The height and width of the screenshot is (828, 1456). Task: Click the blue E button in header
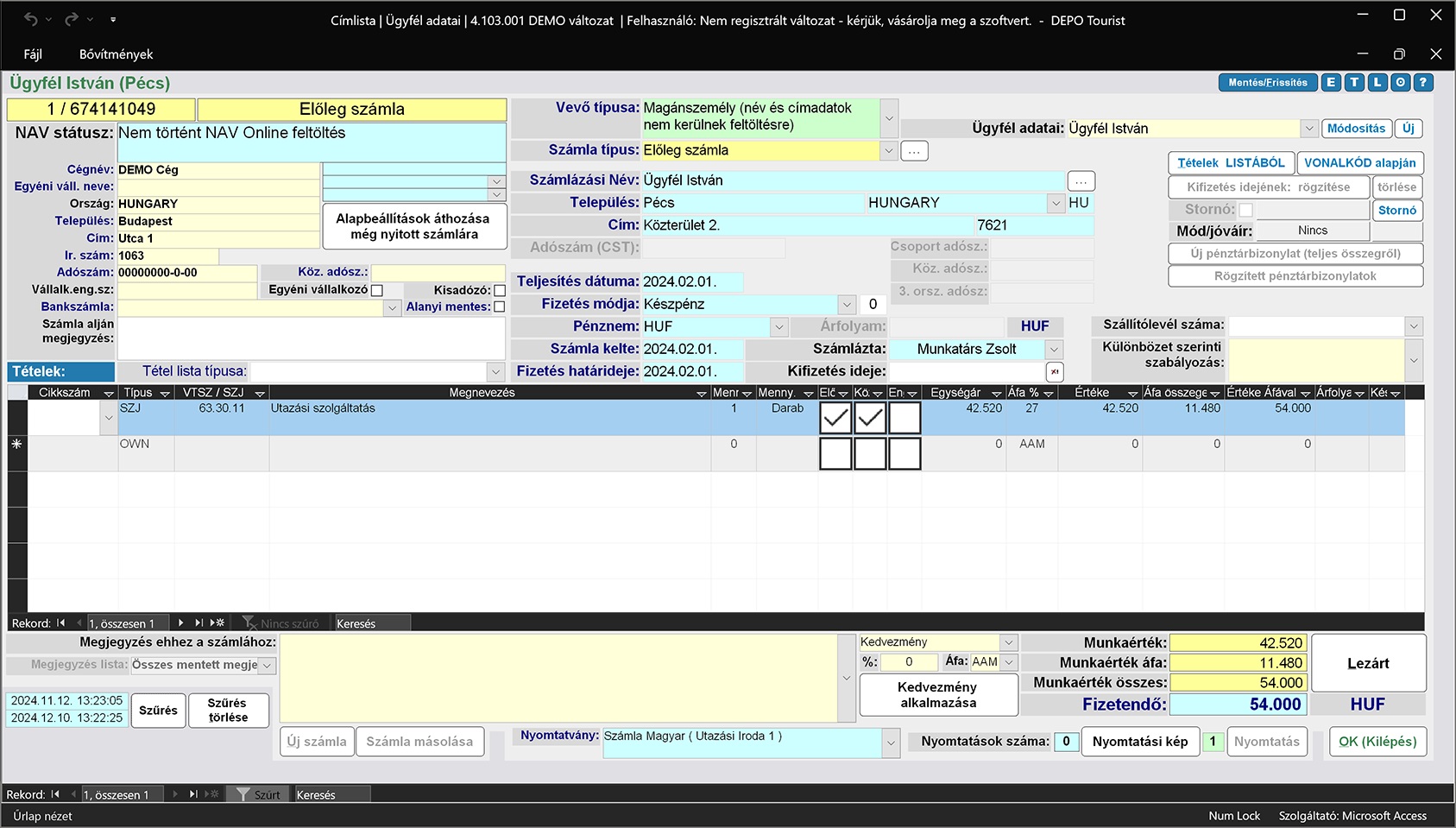(1331, 83)
